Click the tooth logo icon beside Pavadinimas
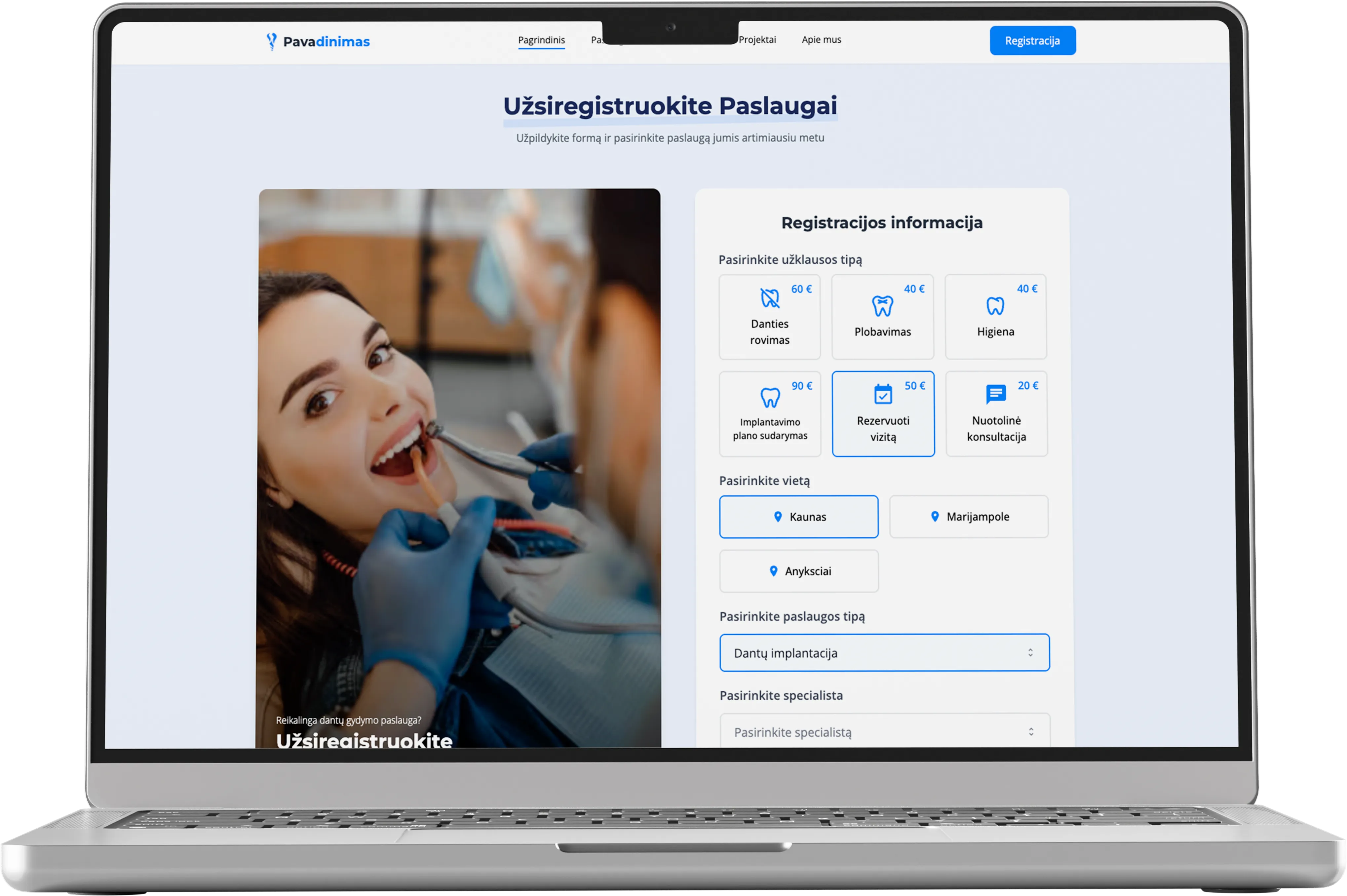 [x=271, y=41]
